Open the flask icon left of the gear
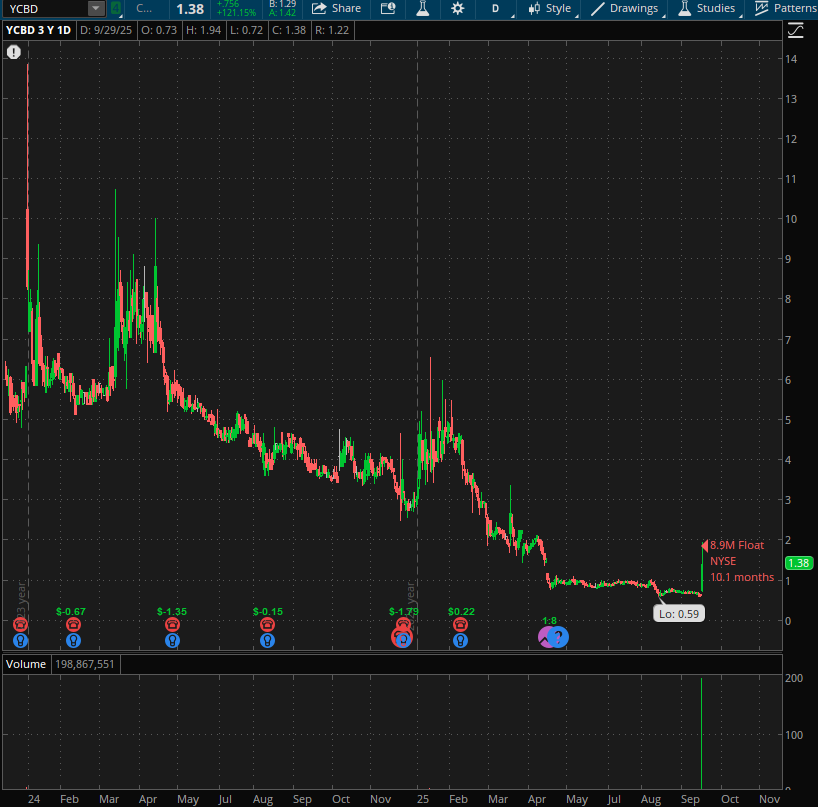The width and height of the screenshot is (818, 807). [x=423, y=8]
